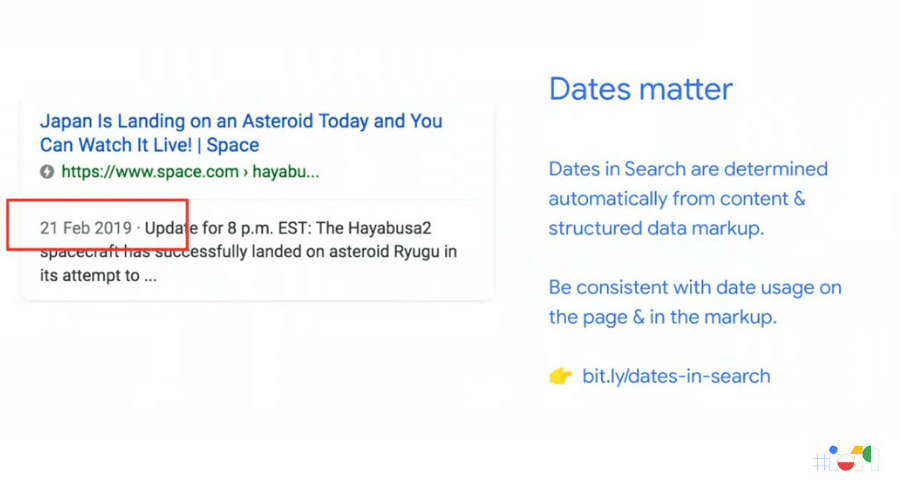The height and width of the screenshot is (480, 900).
Task: Click 'automatically from content &' text line
Action: click(x=677, y=199)
